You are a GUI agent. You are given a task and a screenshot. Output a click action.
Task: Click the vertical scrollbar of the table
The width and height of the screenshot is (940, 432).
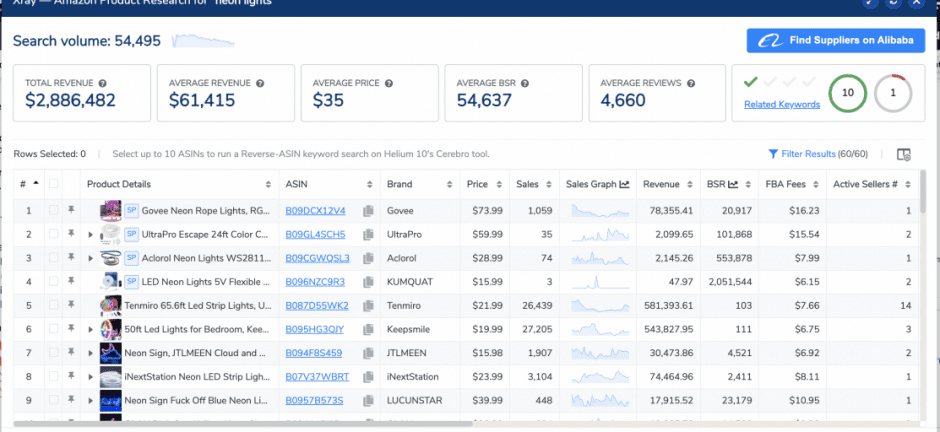923,192
